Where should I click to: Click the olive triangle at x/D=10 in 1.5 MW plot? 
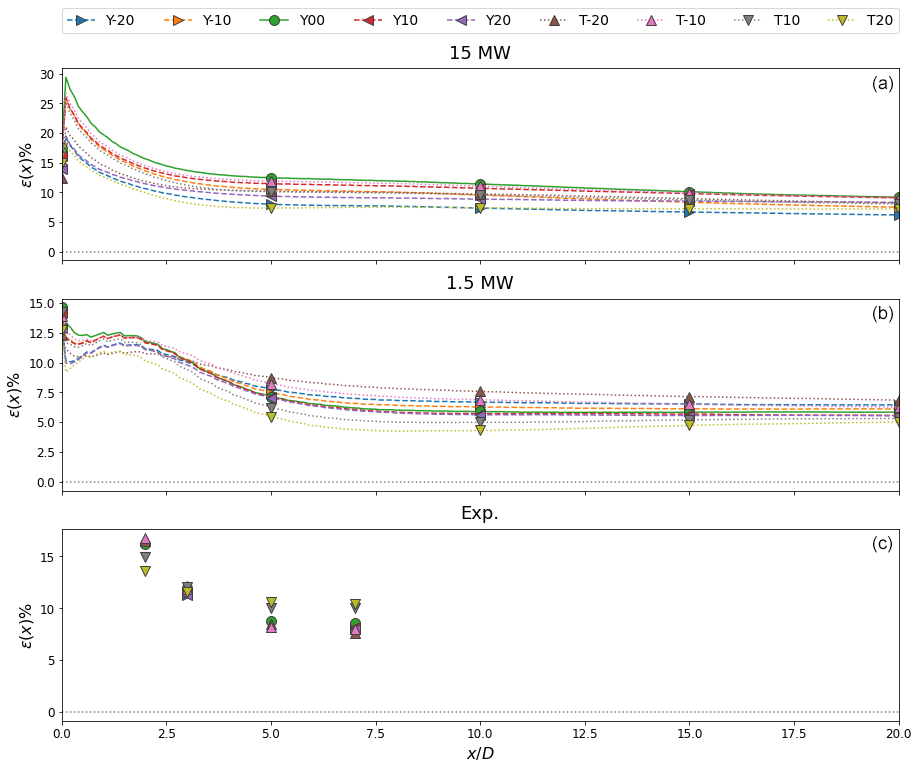click(x=480, y=430)
